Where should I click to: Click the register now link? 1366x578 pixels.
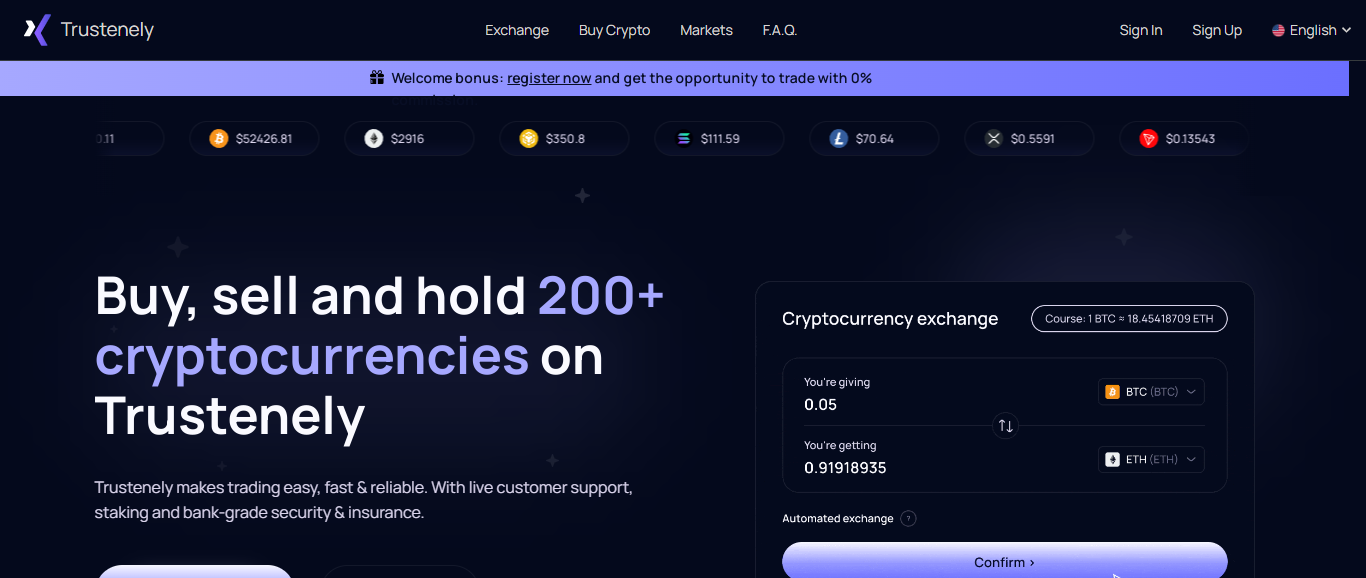tap(549, 78)
